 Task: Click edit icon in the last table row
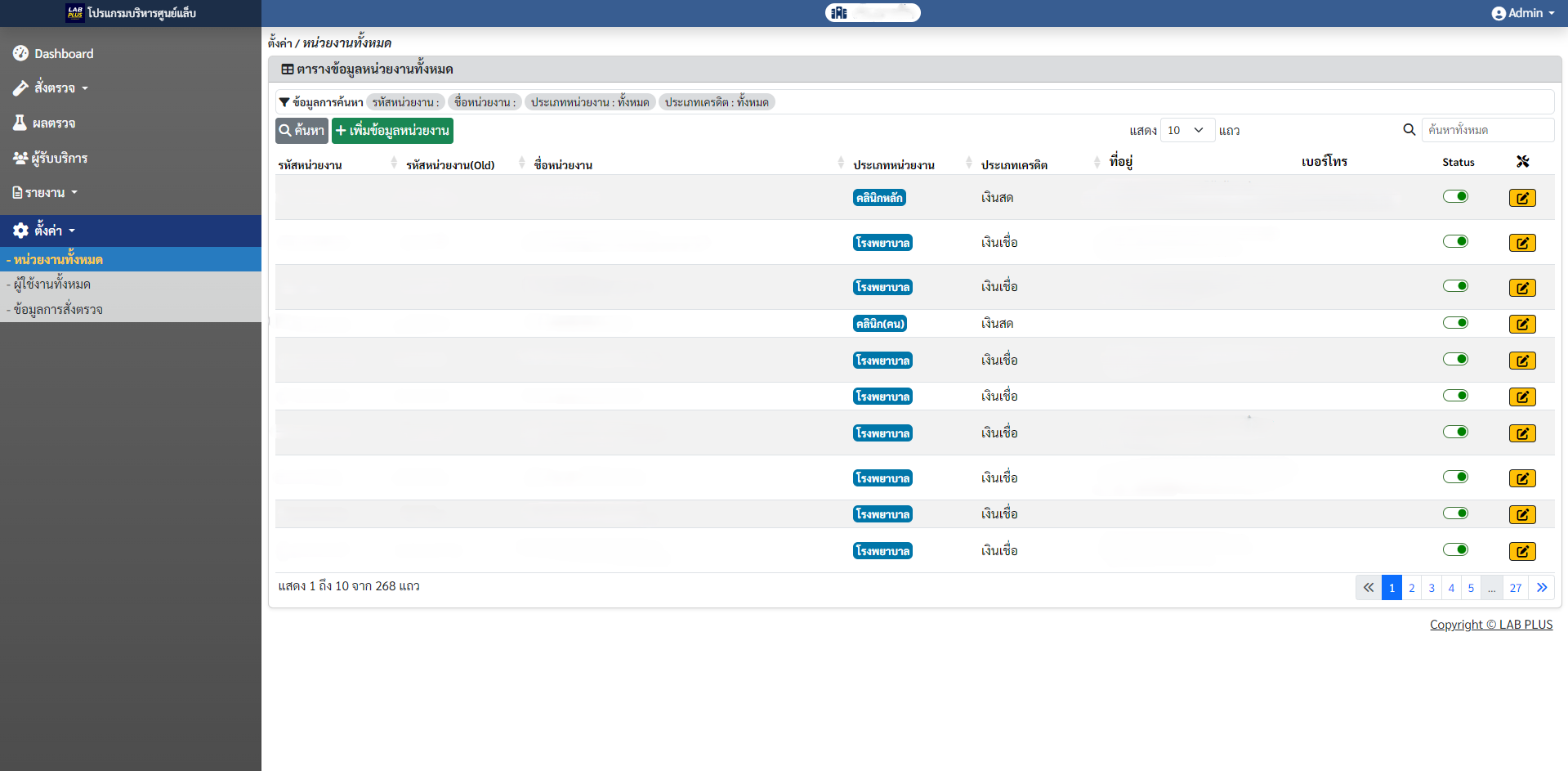tap(1521, 552)
